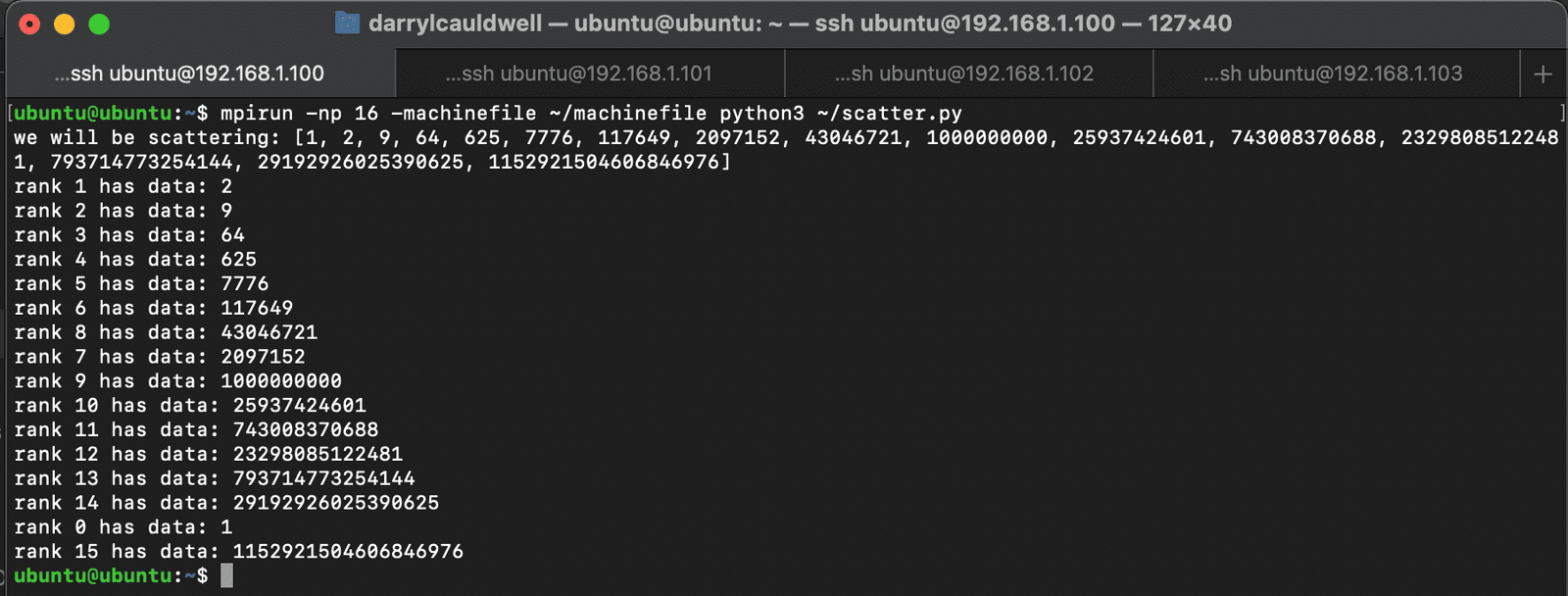
Task: Click the rank 15 output line
Action: [238, 552]
